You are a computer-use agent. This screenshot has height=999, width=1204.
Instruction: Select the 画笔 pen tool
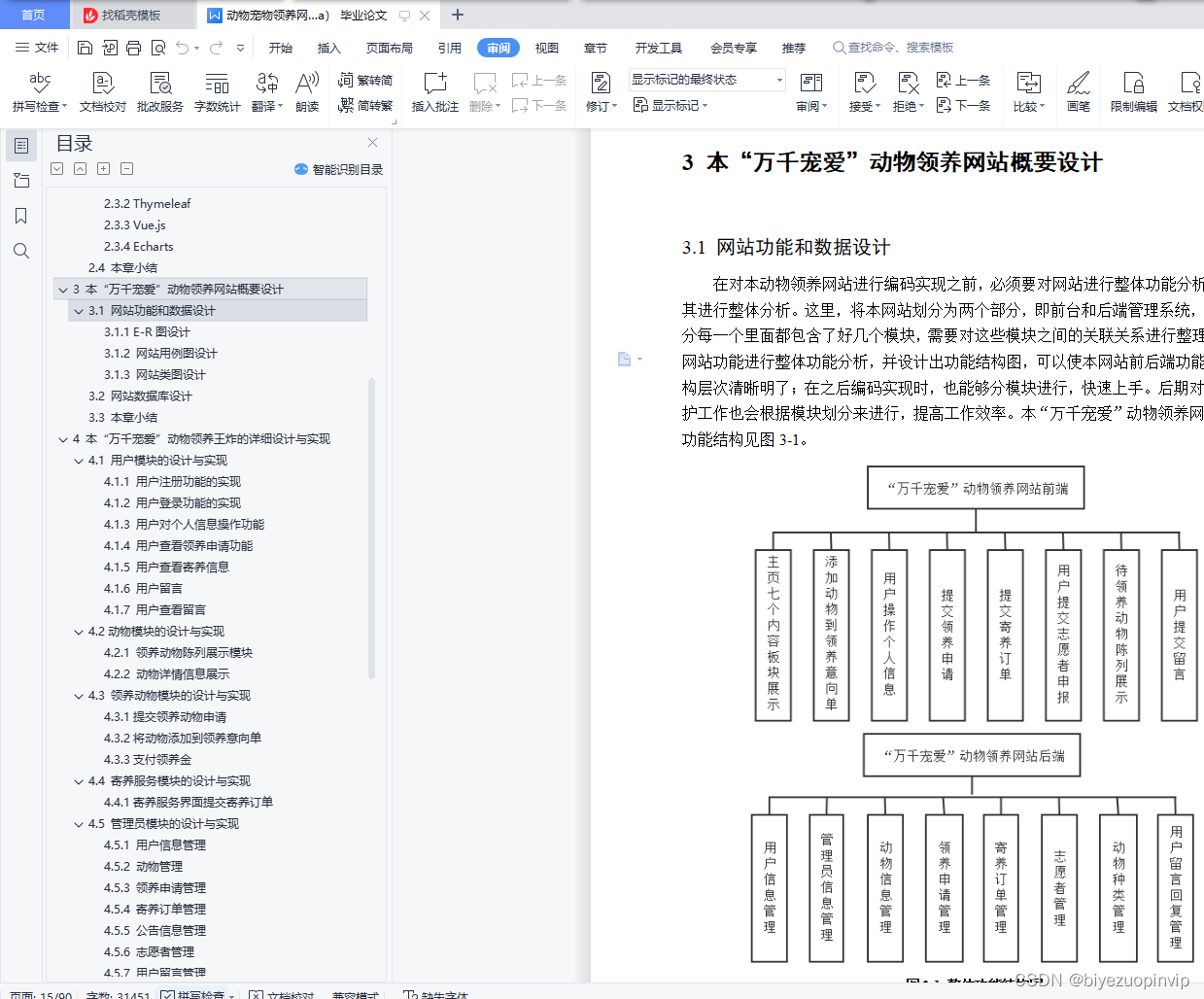pyautogui.click(x=1079, y=92)
